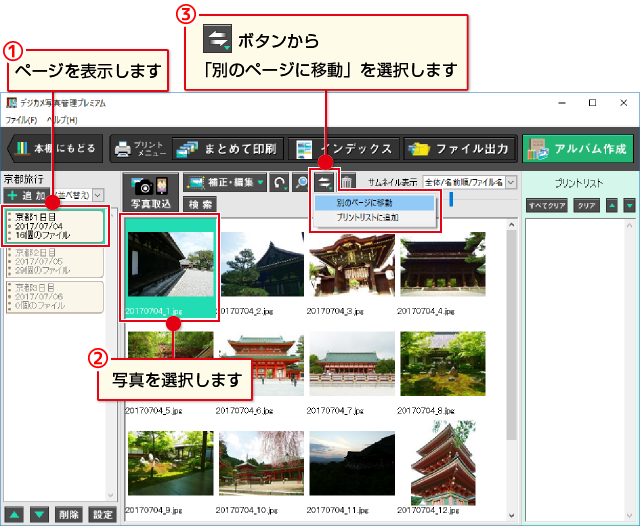Minimize the application window
The image size is (640, 528).
(x=562, y=103)
